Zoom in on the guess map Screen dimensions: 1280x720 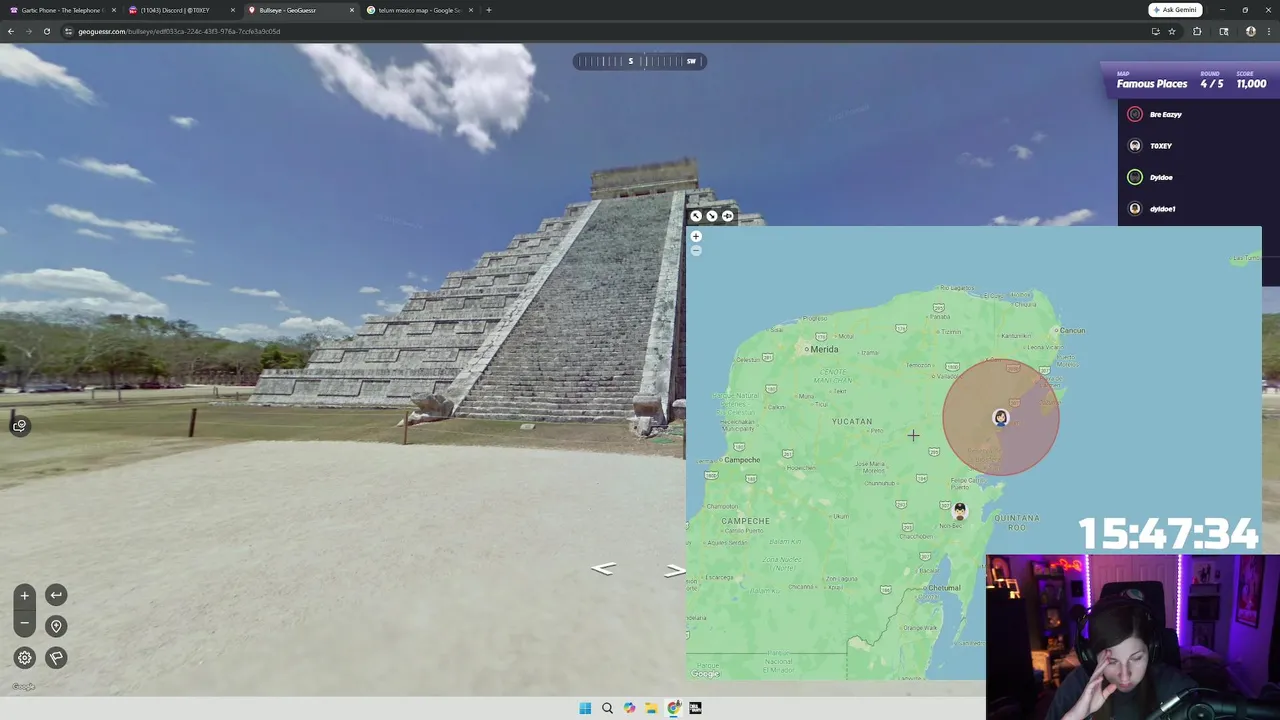point(696,237)
